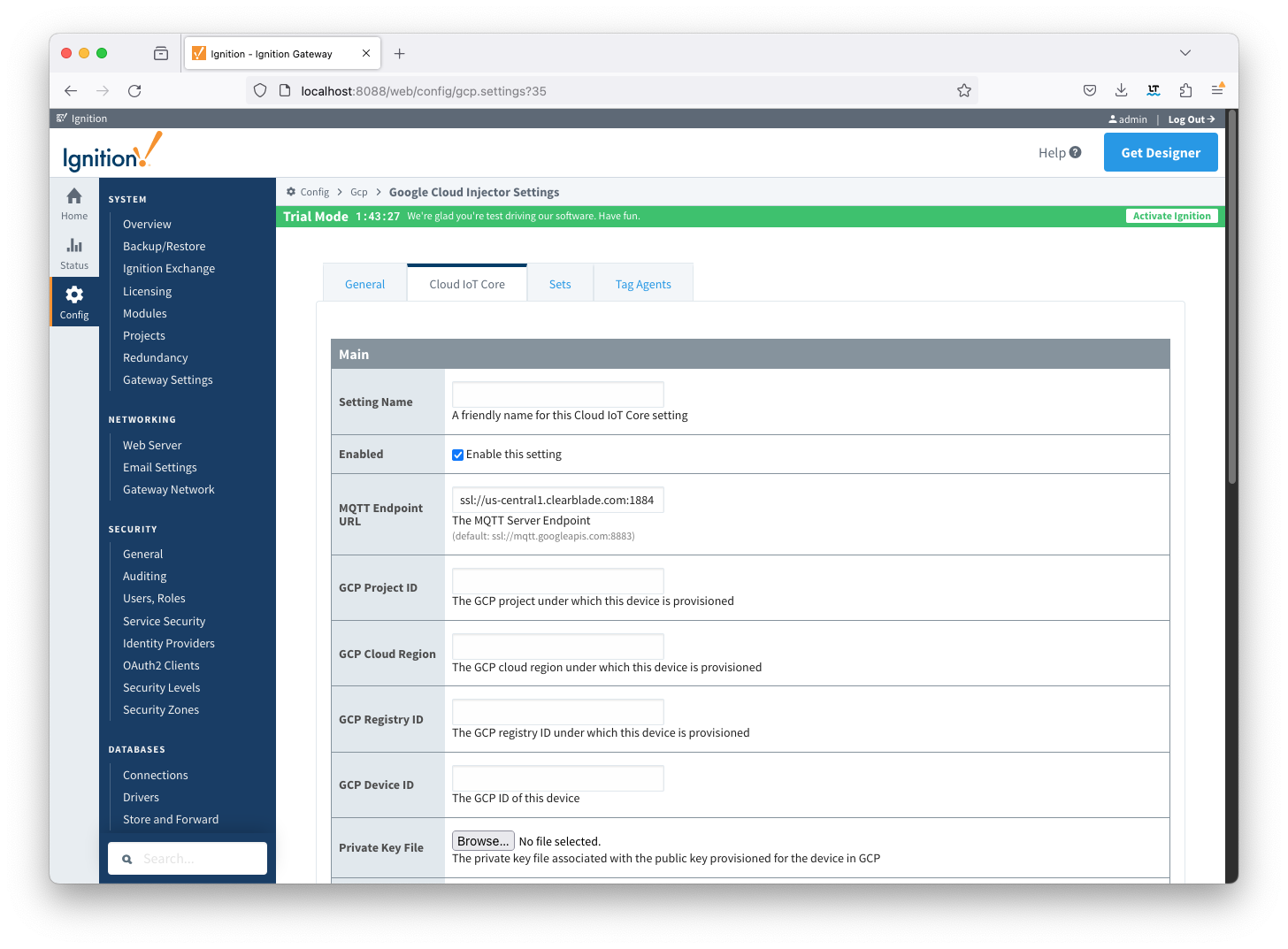
Task: Browse for a private key file
Action: click(x=483, y=841)
